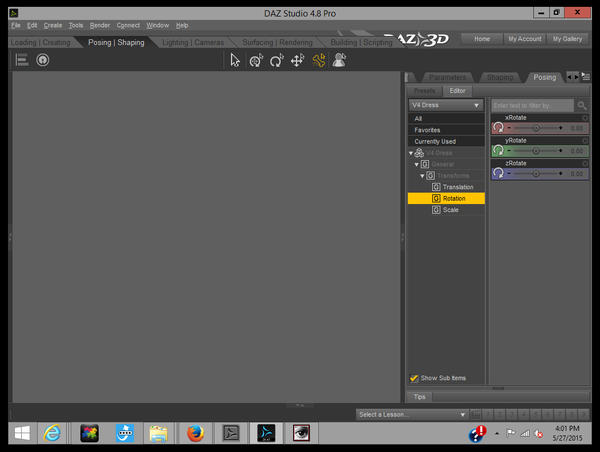Image resolution: width=600 pixels, height=452 pixels.
Task: Open yRotate parameter settings gear
Action: (x=585, y=140)
